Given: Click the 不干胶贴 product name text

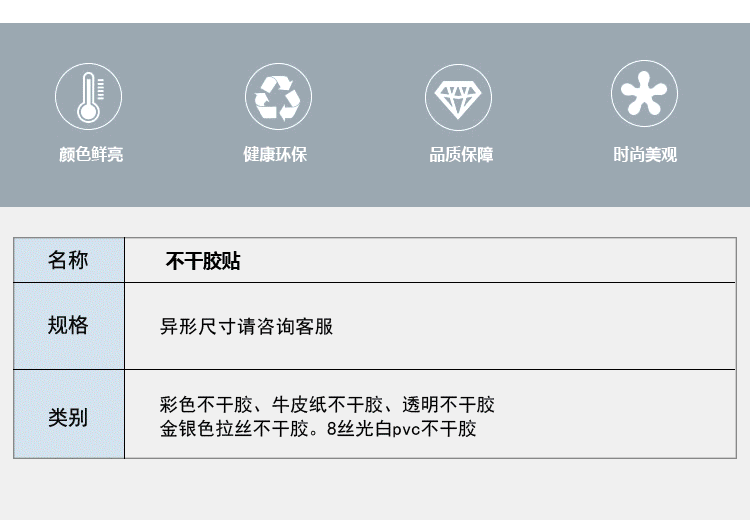Looking at the screenshot, I should click(x=203, y=261).
